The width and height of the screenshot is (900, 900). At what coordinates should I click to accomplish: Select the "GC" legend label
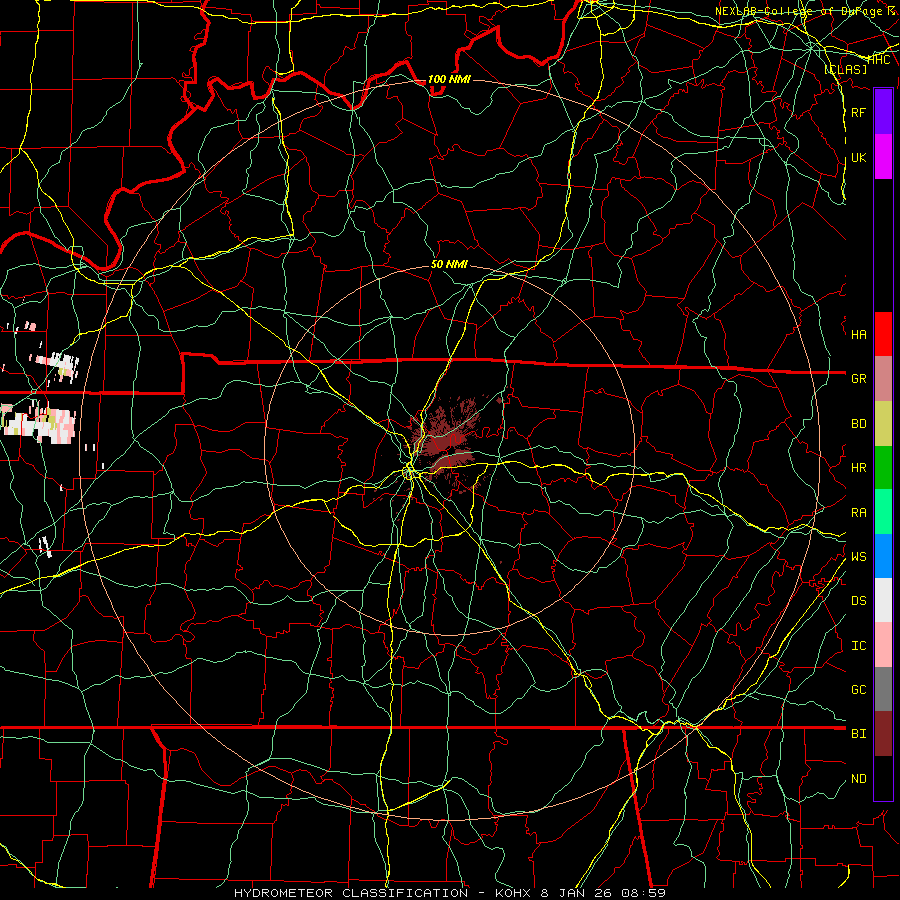tap(859, 690)
